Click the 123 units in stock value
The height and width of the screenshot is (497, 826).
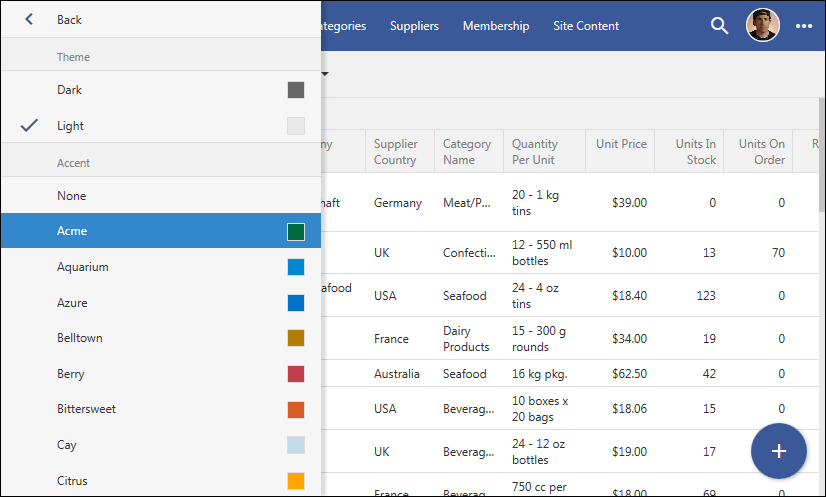(x=706, y=296)
